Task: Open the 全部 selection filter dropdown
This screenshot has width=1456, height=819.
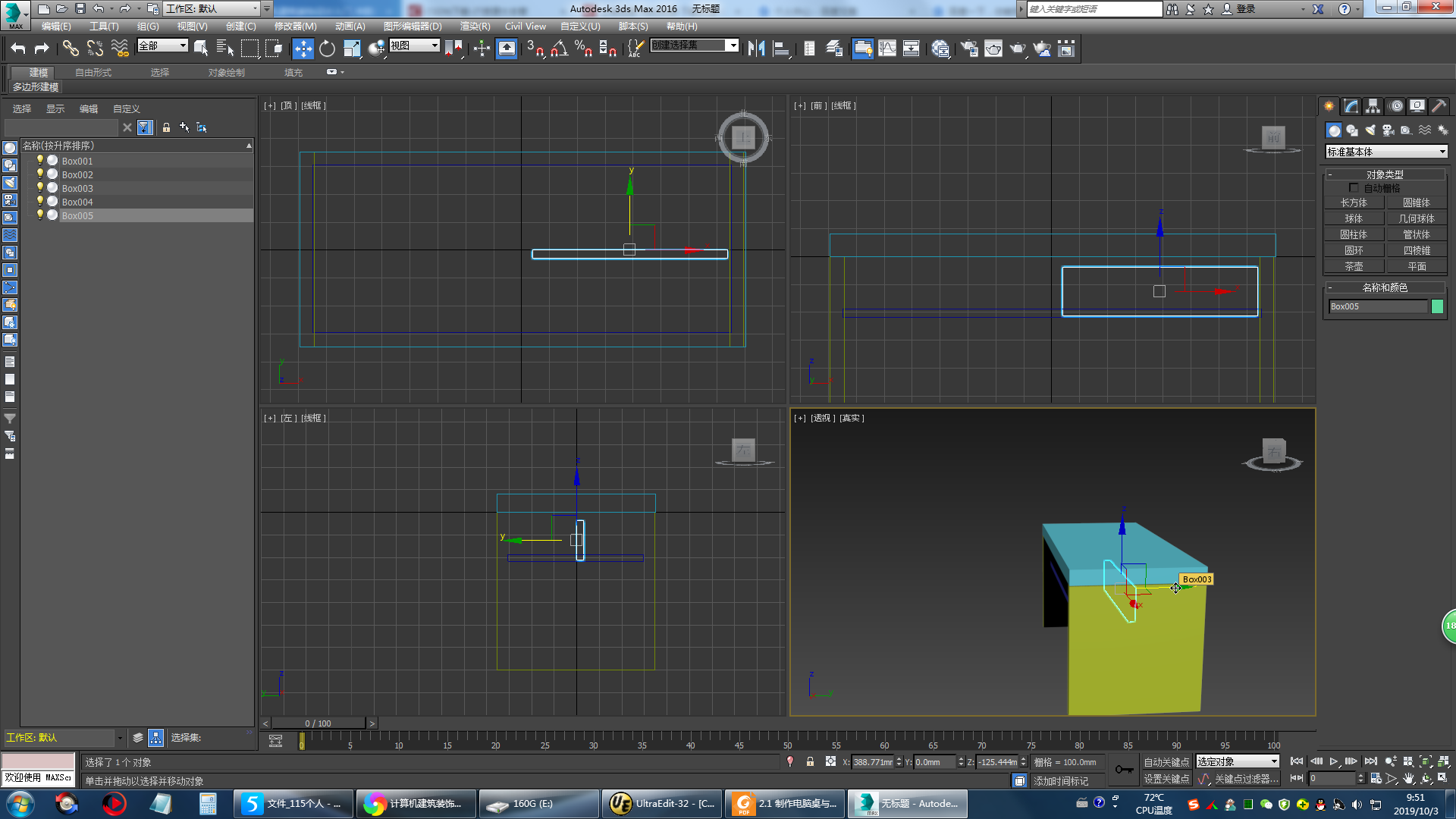Action: [162, 45]
